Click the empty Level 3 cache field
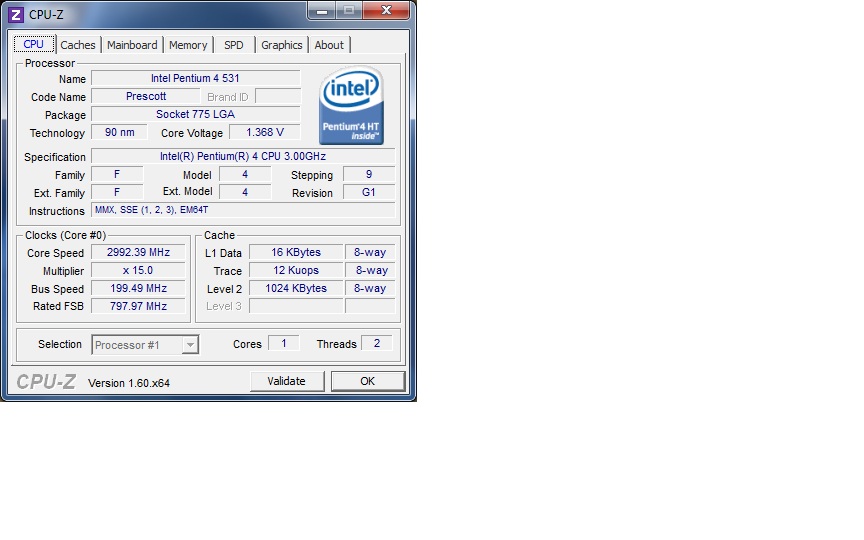864x540 pixels. pos(296,306)
